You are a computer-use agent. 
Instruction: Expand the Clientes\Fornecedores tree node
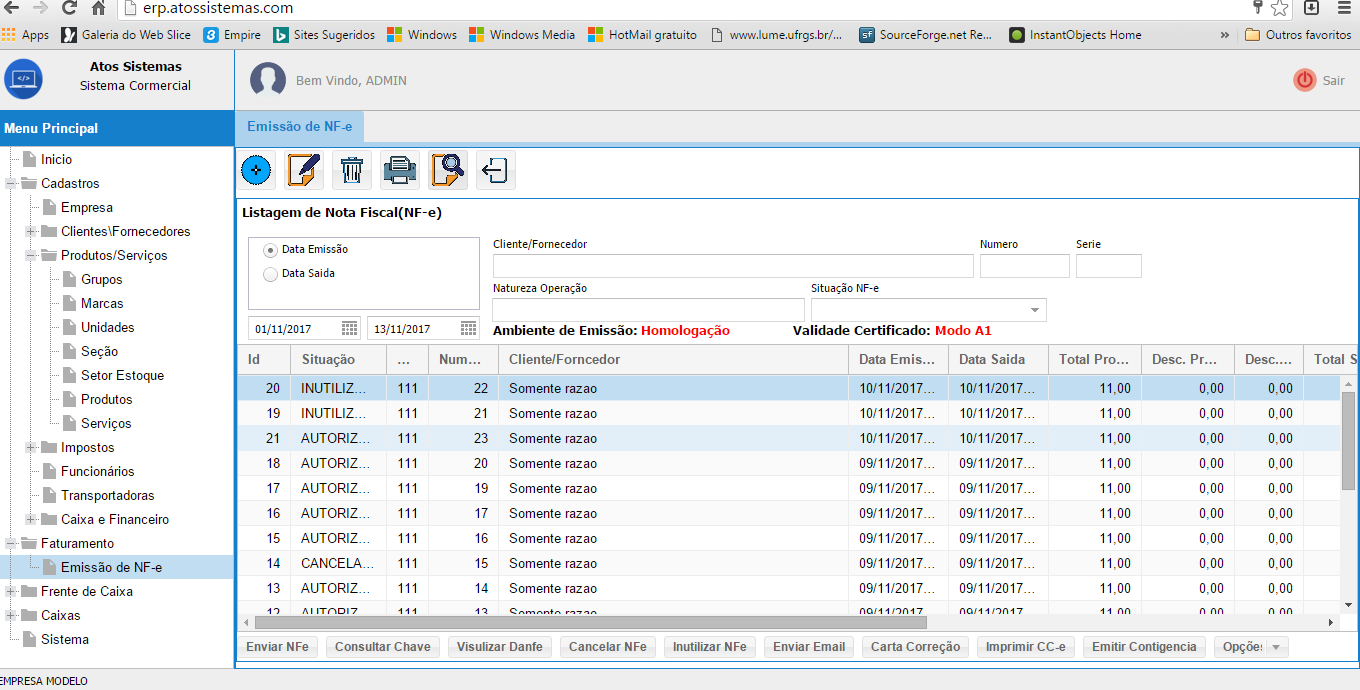(x=31, y=232)
